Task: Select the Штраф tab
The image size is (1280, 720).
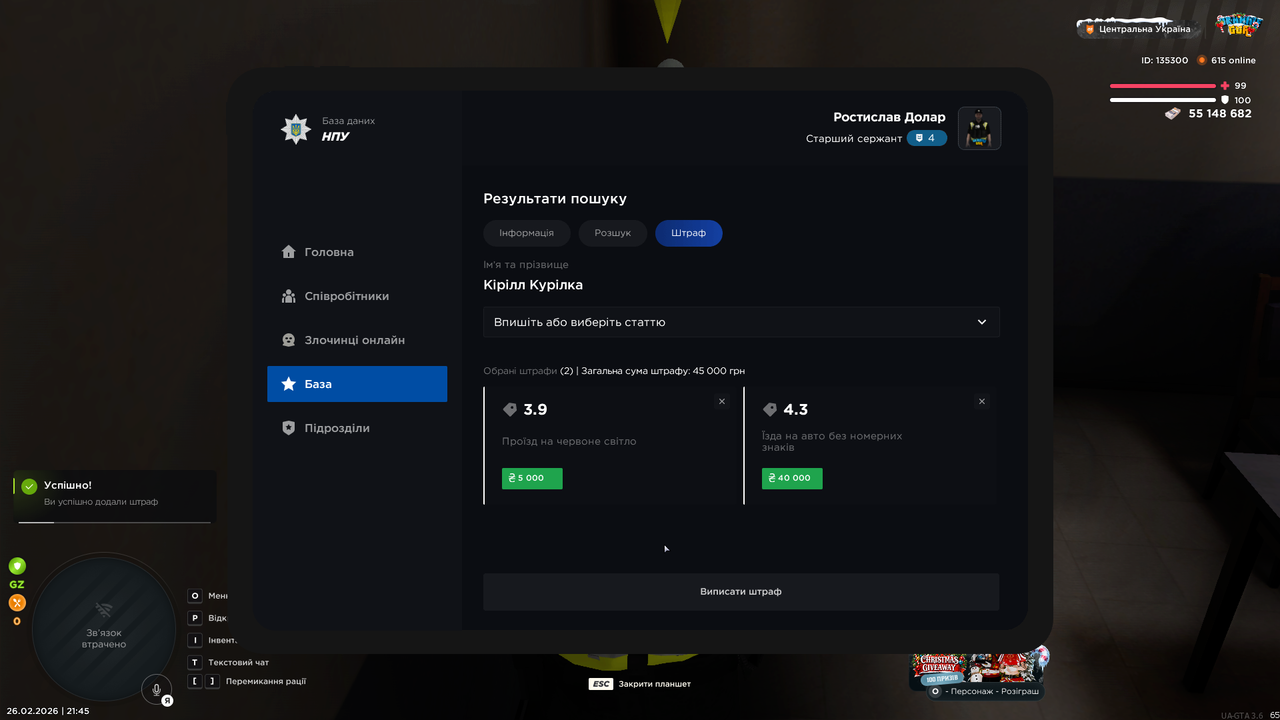Action: pos(689,233)
